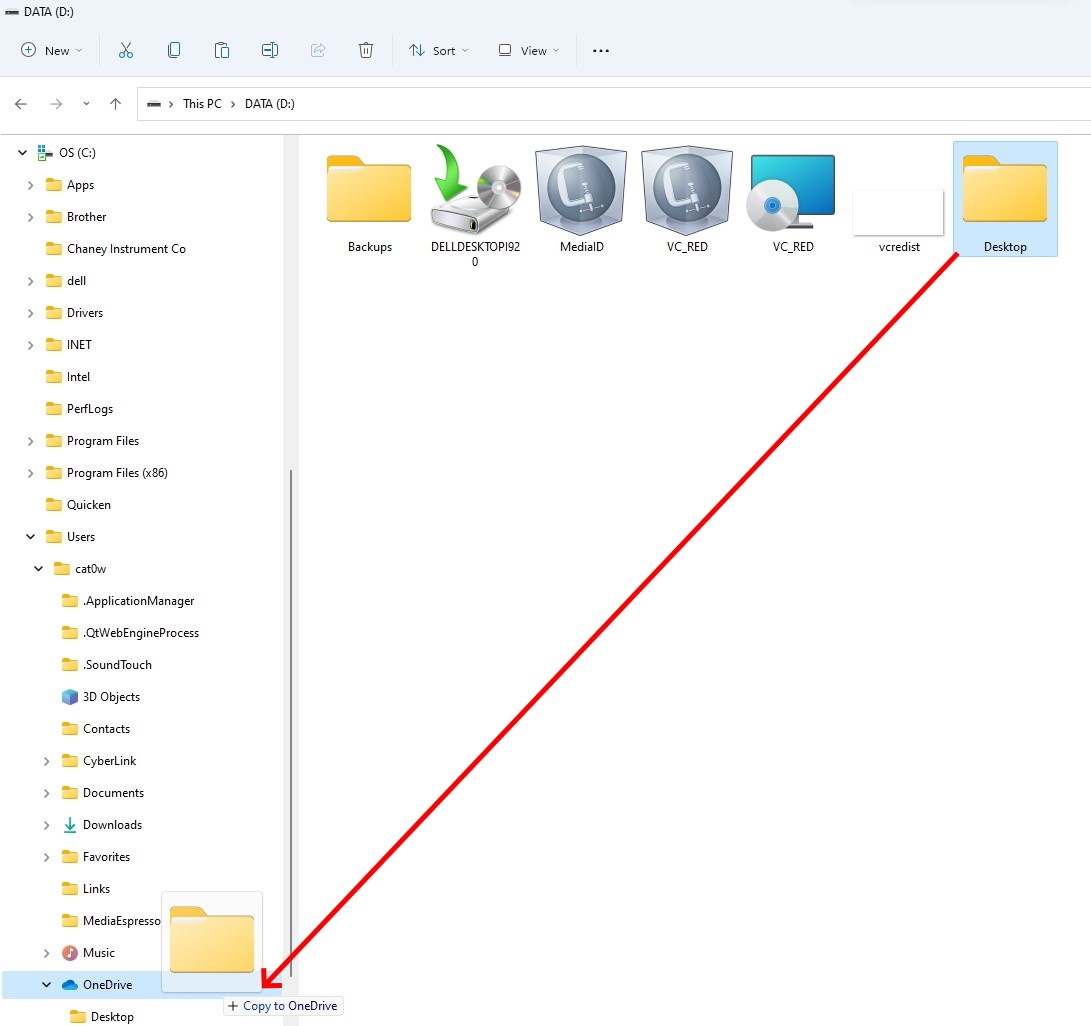Click the 3D Objects cube icon
This screenshot has width=1091, height=1026.
(70, 696)
